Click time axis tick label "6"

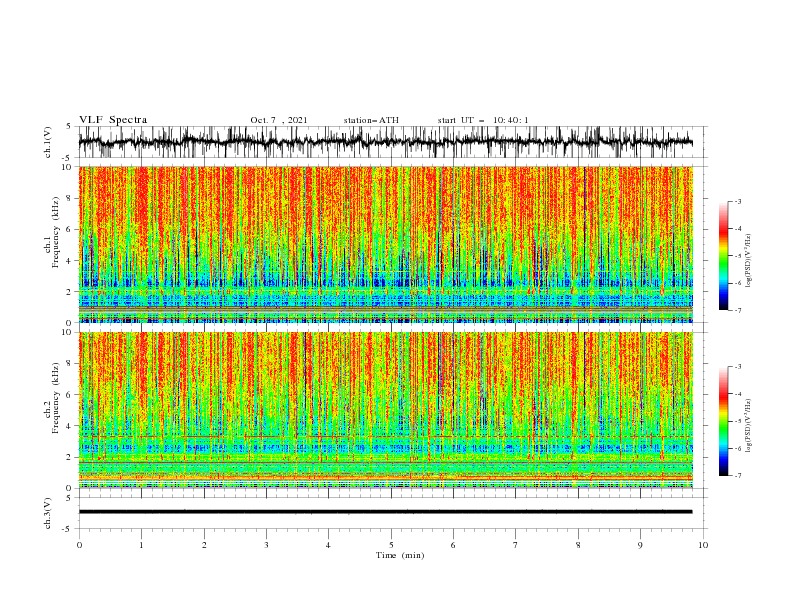point(454,545)
